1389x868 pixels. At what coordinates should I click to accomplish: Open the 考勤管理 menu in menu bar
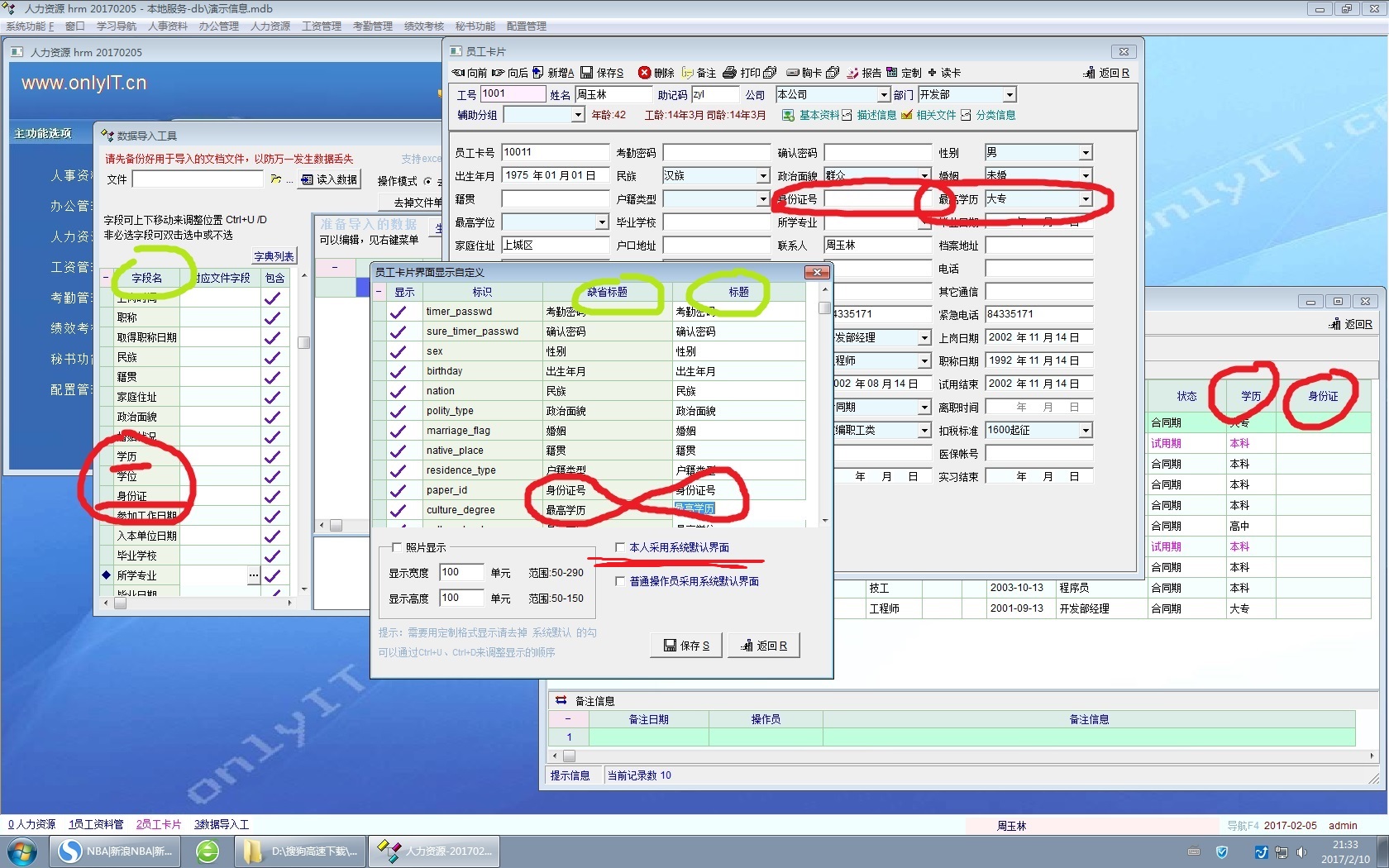372,26
